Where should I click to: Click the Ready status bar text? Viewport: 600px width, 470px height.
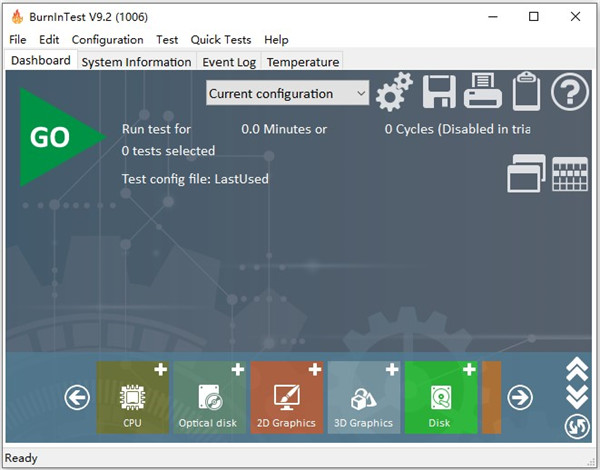tap(21, 458)
